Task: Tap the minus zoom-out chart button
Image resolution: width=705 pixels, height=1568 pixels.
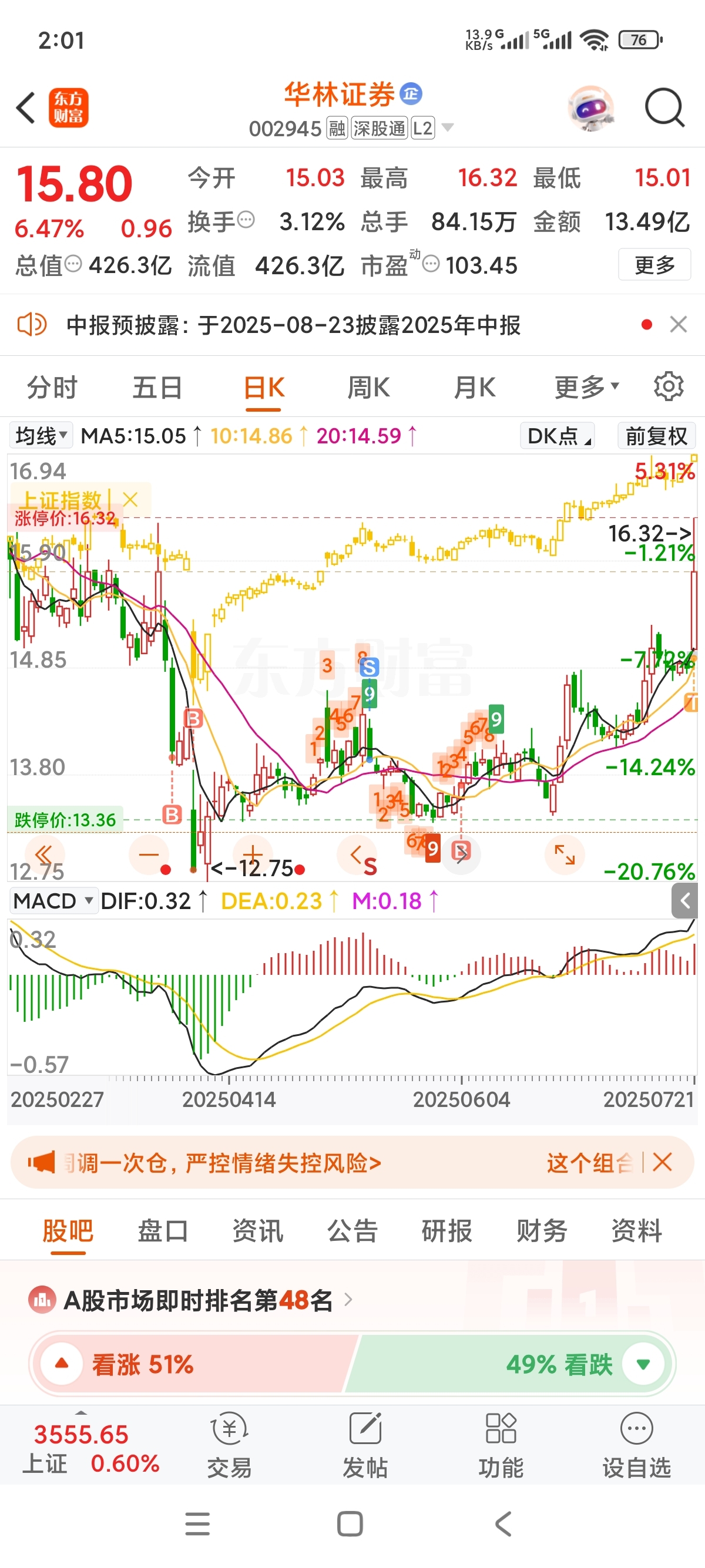Action: pos(149,854)
